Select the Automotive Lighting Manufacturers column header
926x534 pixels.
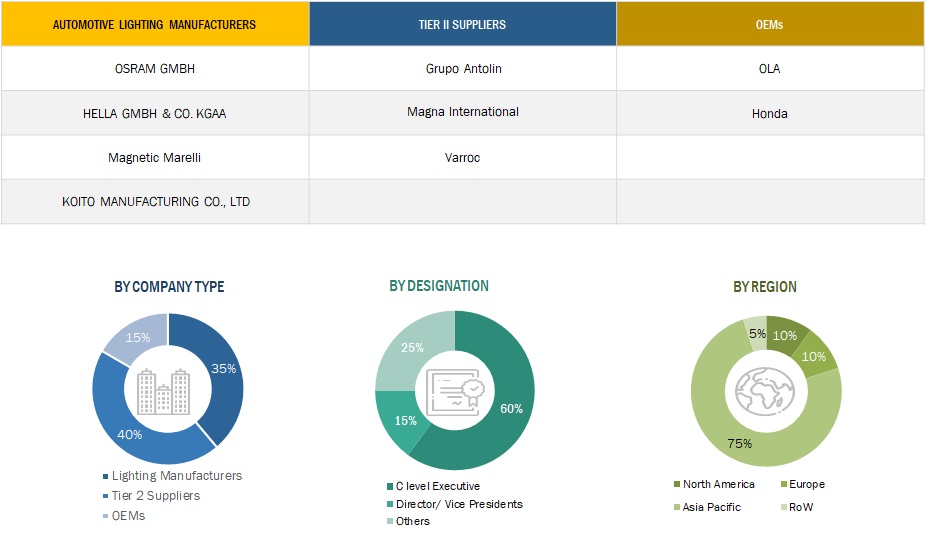pos(154,24)
